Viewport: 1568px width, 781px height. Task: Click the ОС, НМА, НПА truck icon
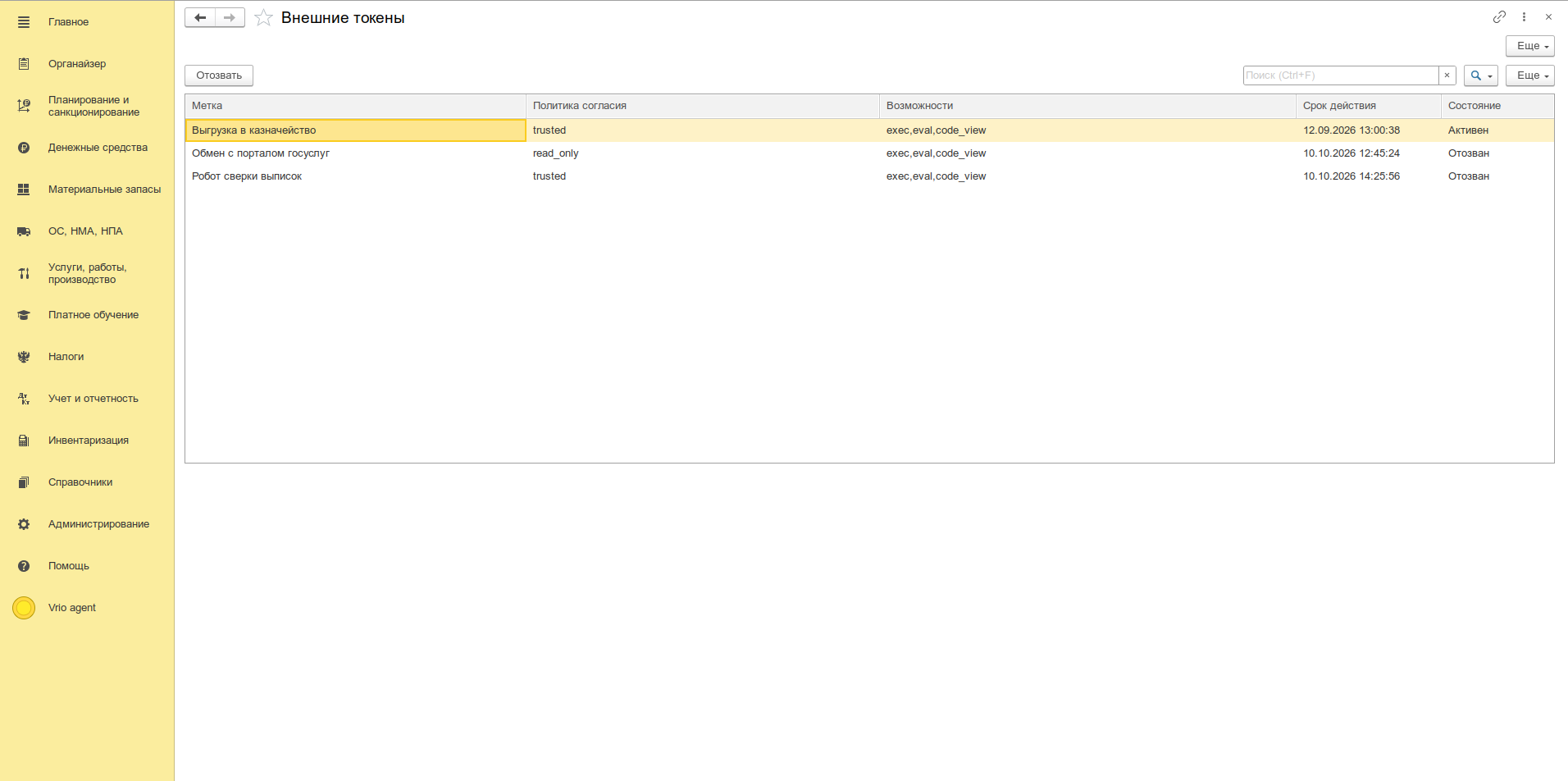(x=24, y=231)
